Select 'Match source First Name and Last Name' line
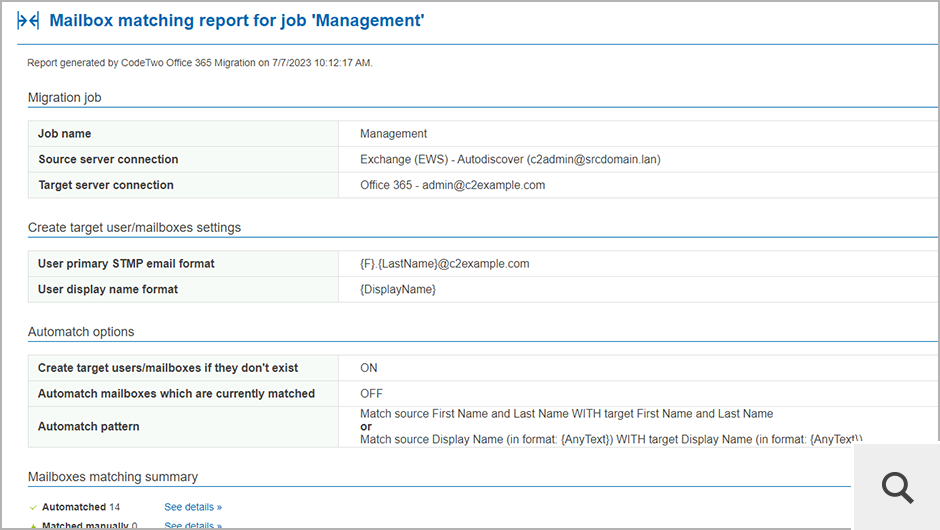This screenshot has width=940, height=530. coord(567,414)
